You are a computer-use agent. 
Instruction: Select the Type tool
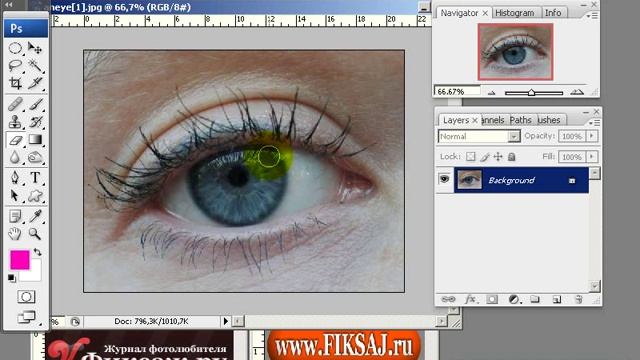pyautogui.click(x=35, y=178)
